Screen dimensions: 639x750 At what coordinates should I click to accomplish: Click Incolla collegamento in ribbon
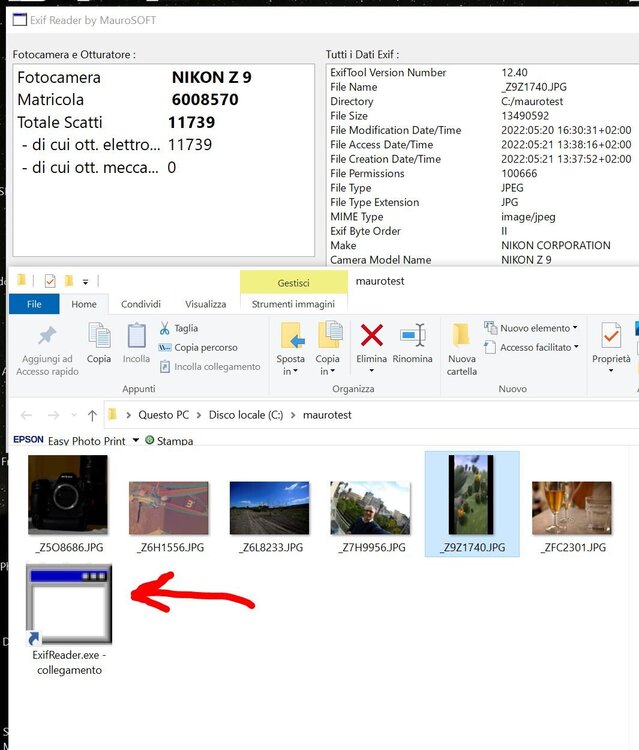pos(210,366)
